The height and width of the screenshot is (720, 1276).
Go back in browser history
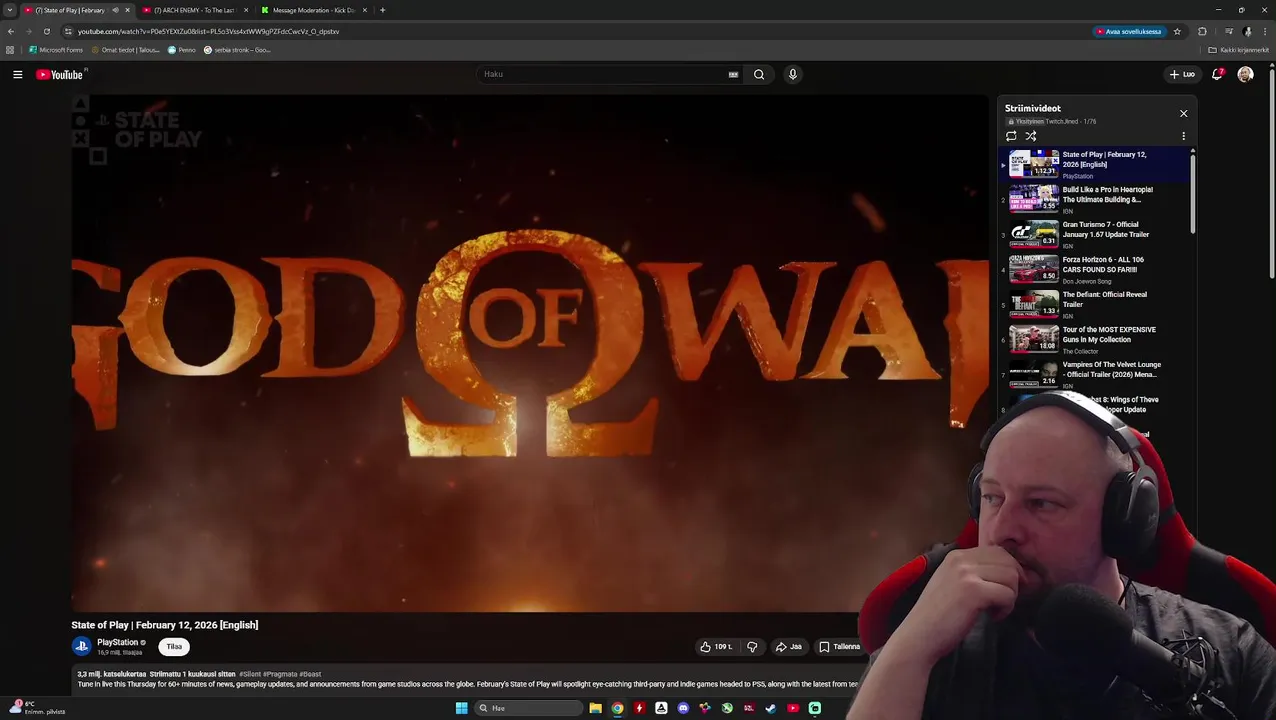click(x=10, y=31)
